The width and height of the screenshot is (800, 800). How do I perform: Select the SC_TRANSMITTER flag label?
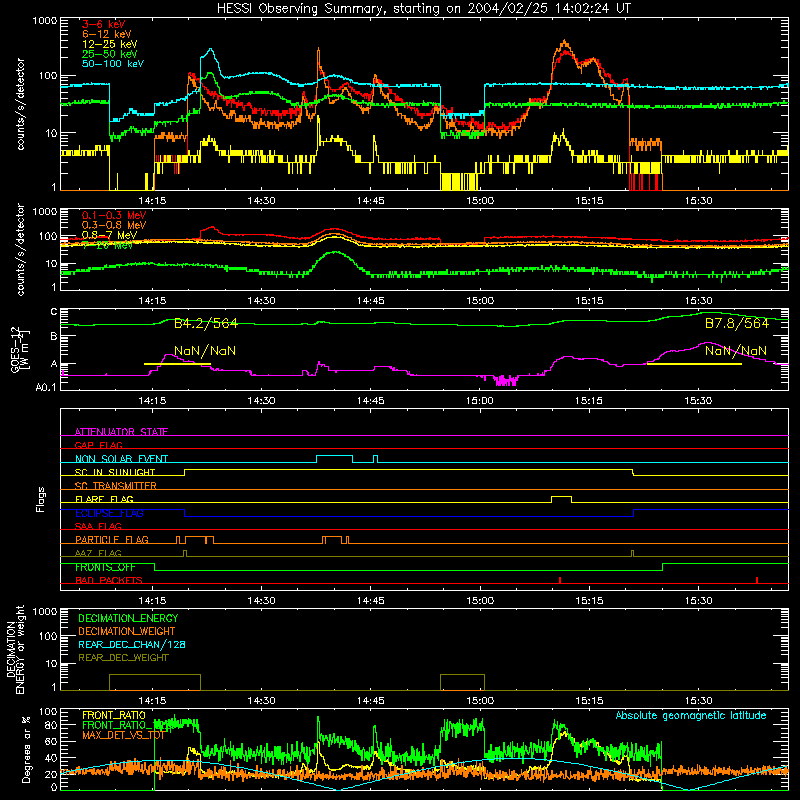pyautogui.click(x=116, y=486)
